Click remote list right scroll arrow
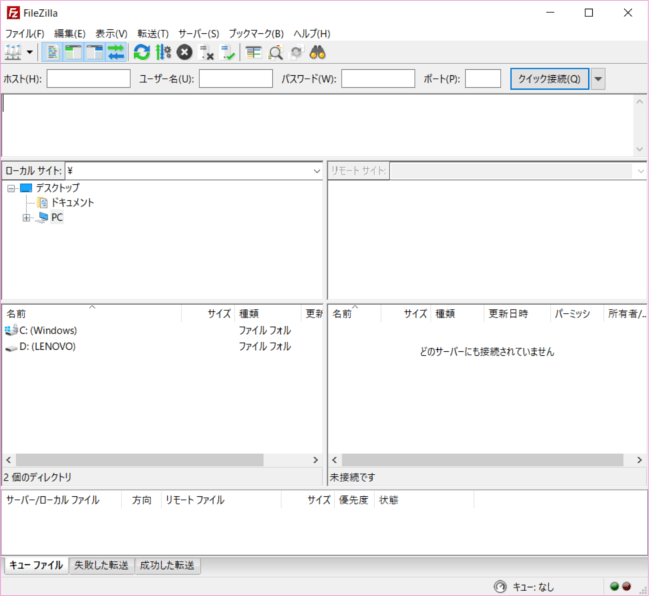 (639, 460)
